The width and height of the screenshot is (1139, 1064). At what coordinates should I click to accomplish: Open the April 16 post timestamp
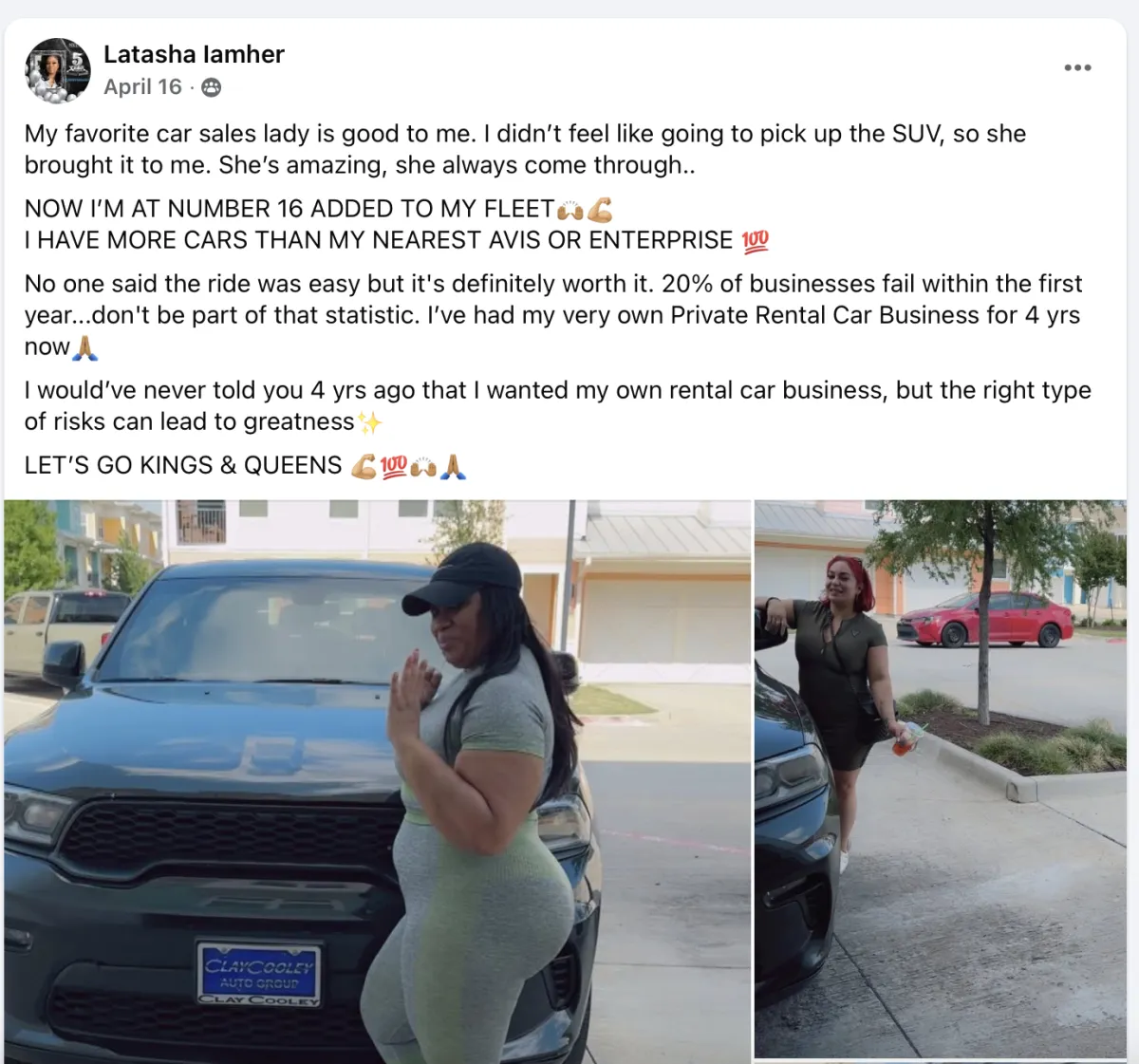(142, 86)
